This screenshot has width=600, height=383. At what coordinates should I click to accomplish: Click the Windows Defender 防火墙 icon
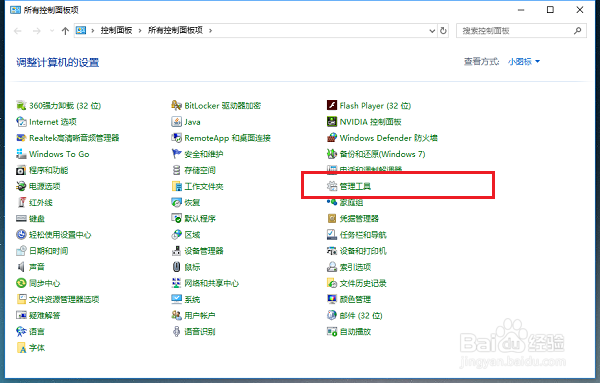click(x=332, y=138)
